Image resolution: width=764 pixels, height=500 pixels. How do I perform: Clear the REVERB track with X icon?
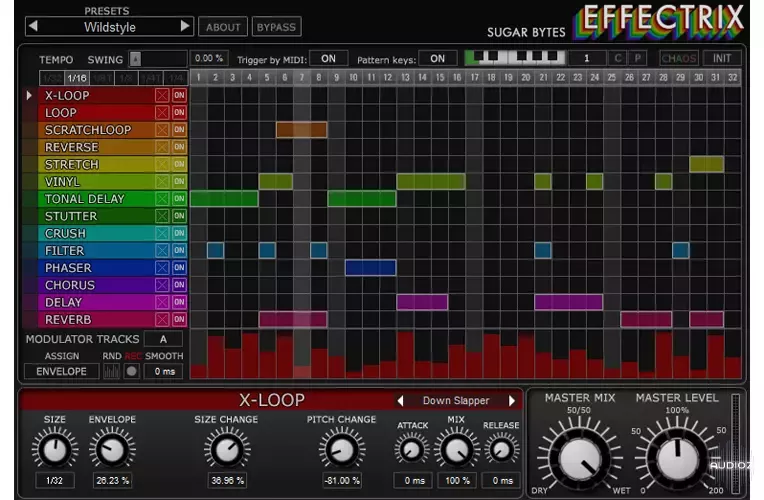coord(162,319)
